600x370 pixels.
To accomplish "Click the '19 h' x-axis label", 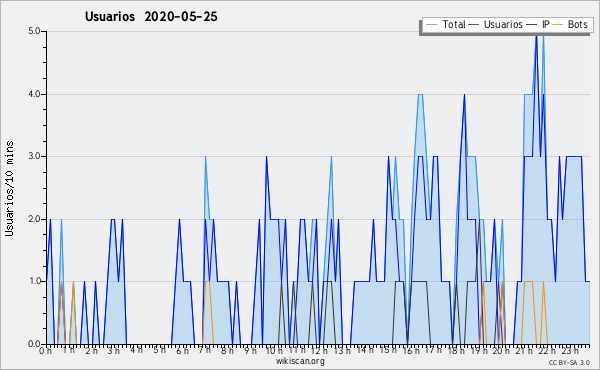I will point(478,351).
